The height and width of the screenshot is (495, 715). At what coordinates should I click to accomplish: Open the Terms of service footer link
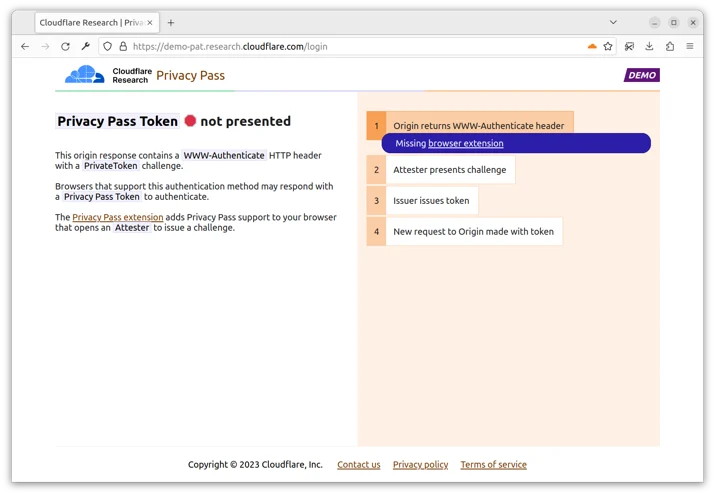(x=493, y=464)
